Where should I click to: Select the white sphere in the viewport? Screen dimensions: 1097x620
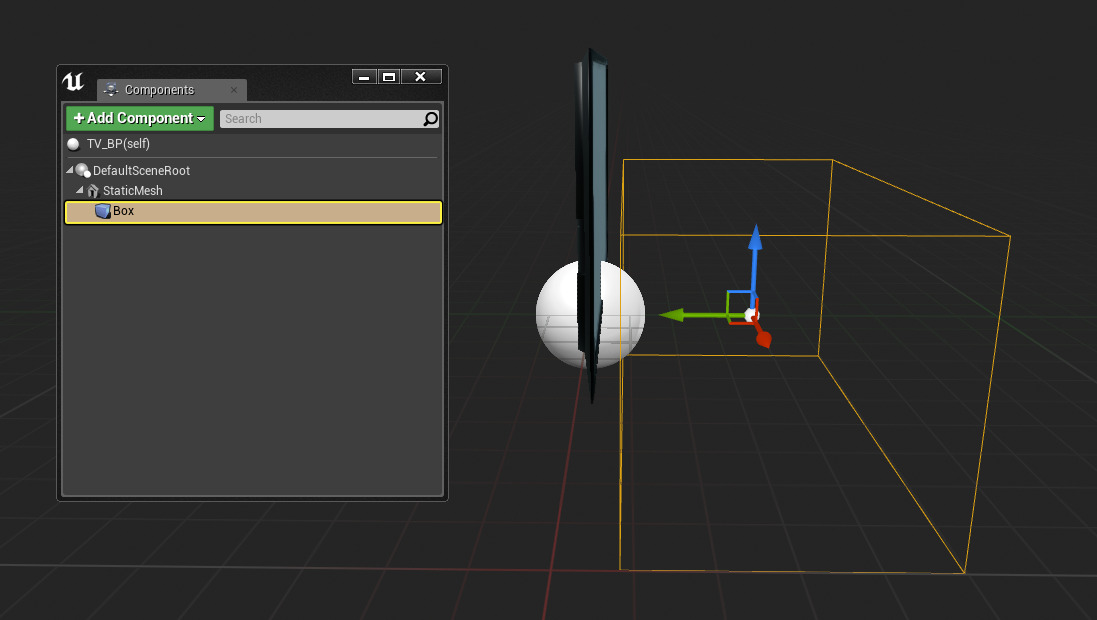click(557, 315)
